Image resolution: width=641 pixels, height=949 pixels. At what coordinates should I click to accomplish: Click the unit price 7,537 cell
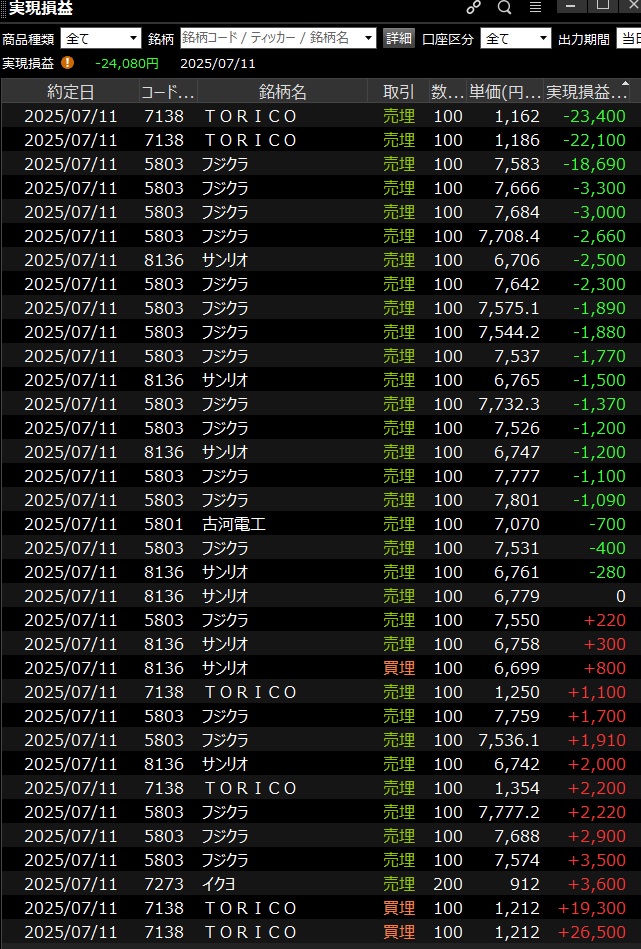tap(516, 356)
